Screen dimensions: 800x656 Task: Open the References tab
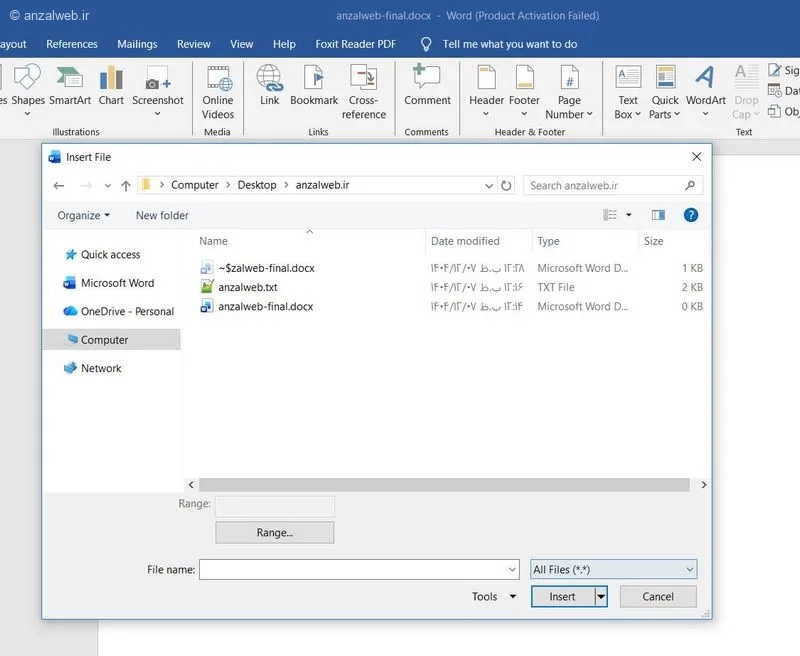72,44
